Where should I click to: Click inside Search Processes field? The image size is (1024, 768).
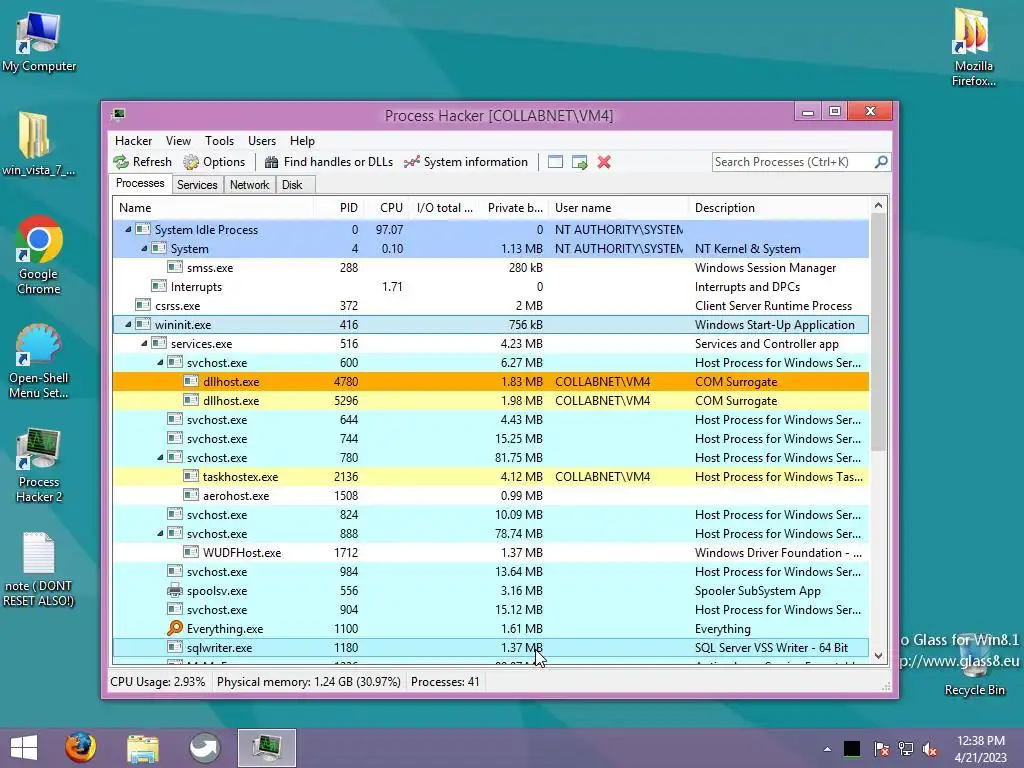[x=792, y=162]
